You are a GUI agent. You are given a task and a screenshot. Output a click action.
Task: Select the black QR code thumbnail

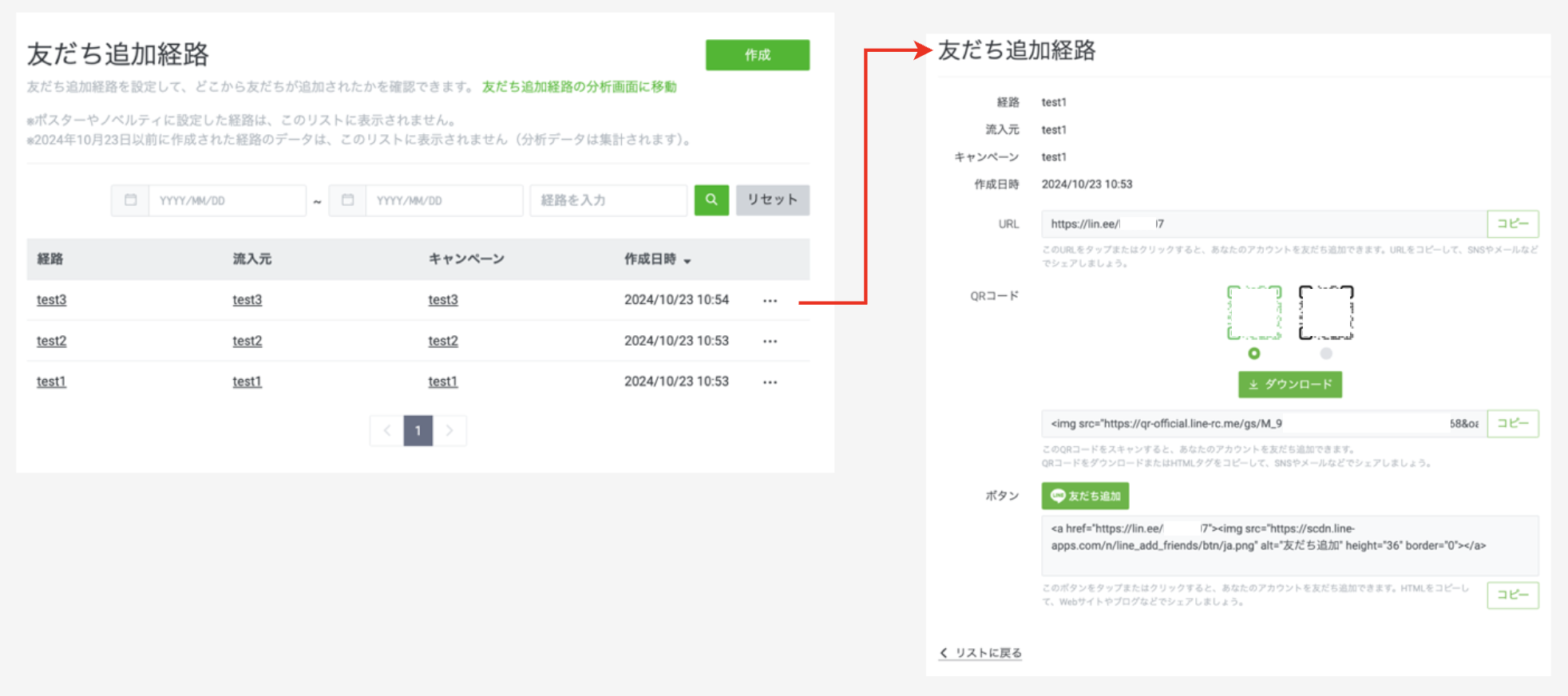coord(1325,312)
